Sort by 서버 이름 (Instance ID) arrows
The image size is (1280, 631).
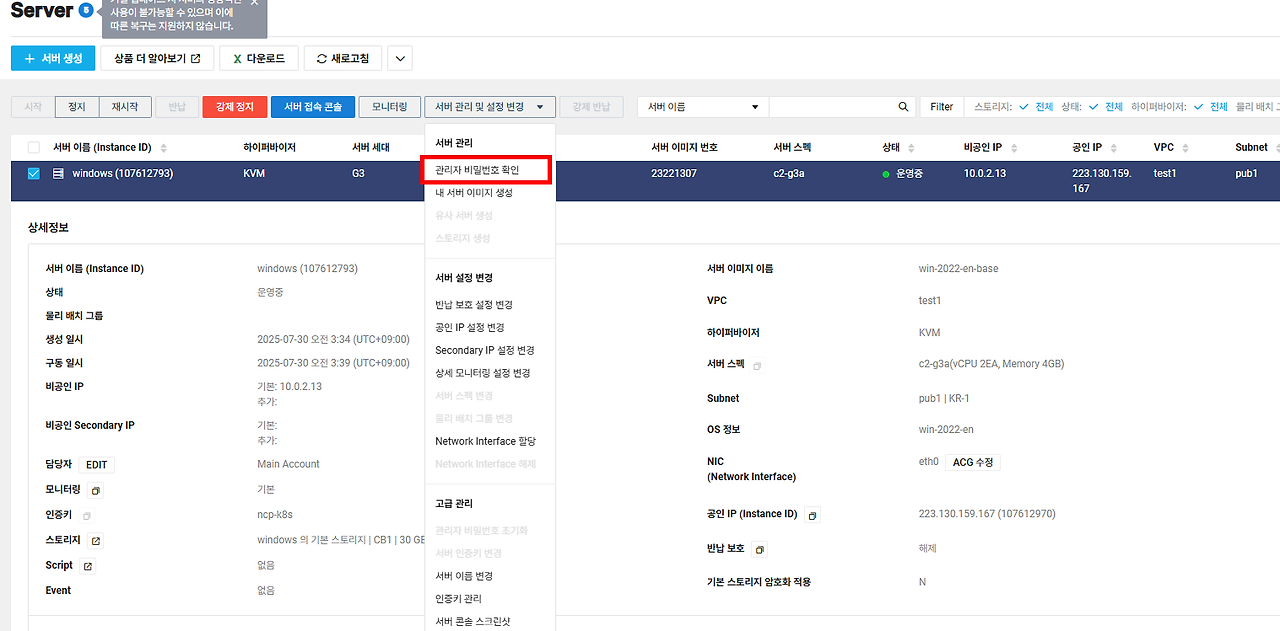(x=164, y=148)
